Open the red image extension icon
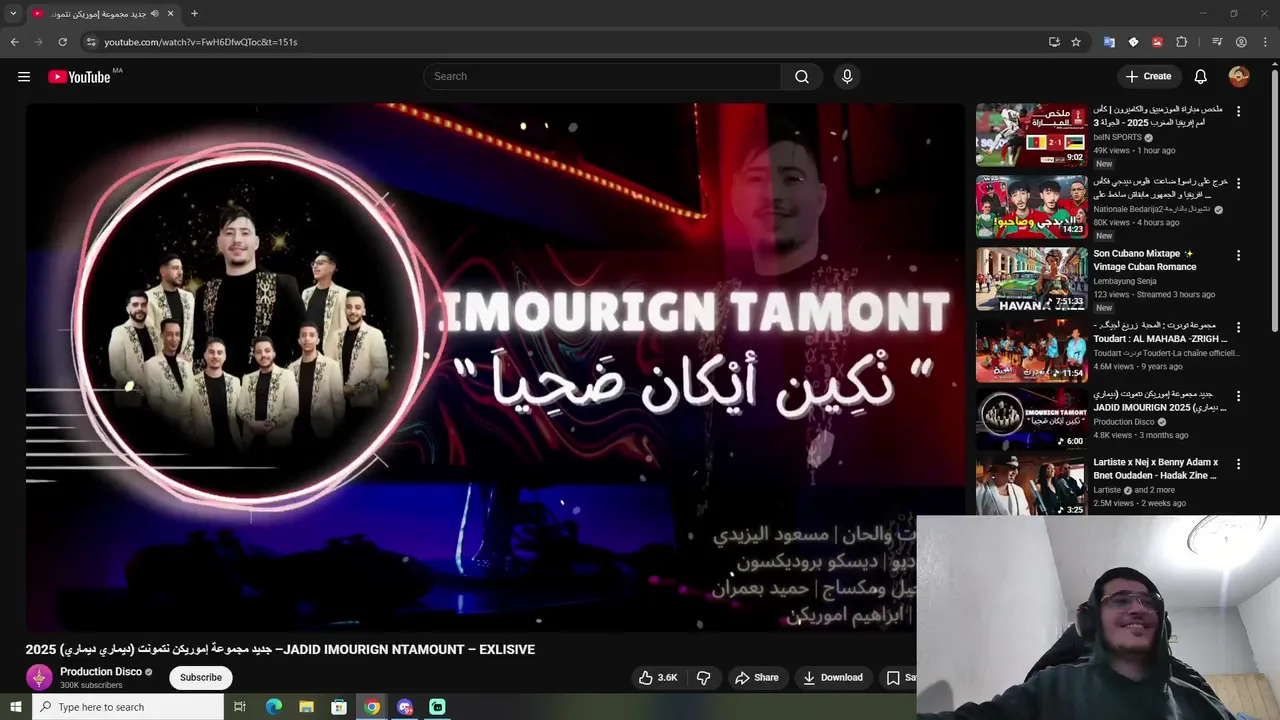1280x720 pixels. pyautogui.click(x=1157, y=42)
